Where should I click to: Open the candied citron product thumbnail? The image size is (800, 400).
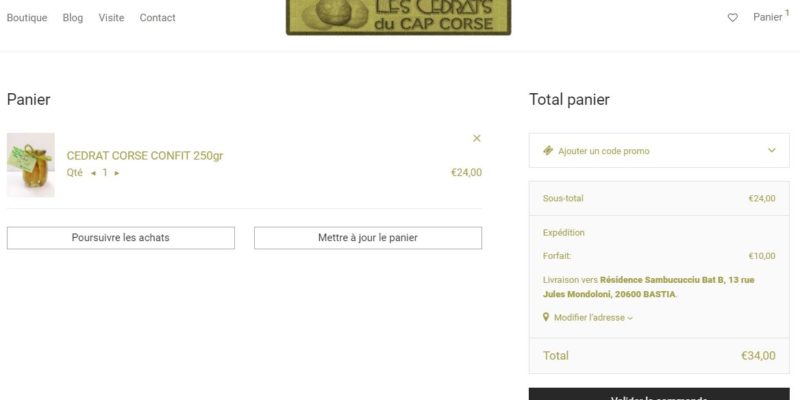click(x=31, y=165)
